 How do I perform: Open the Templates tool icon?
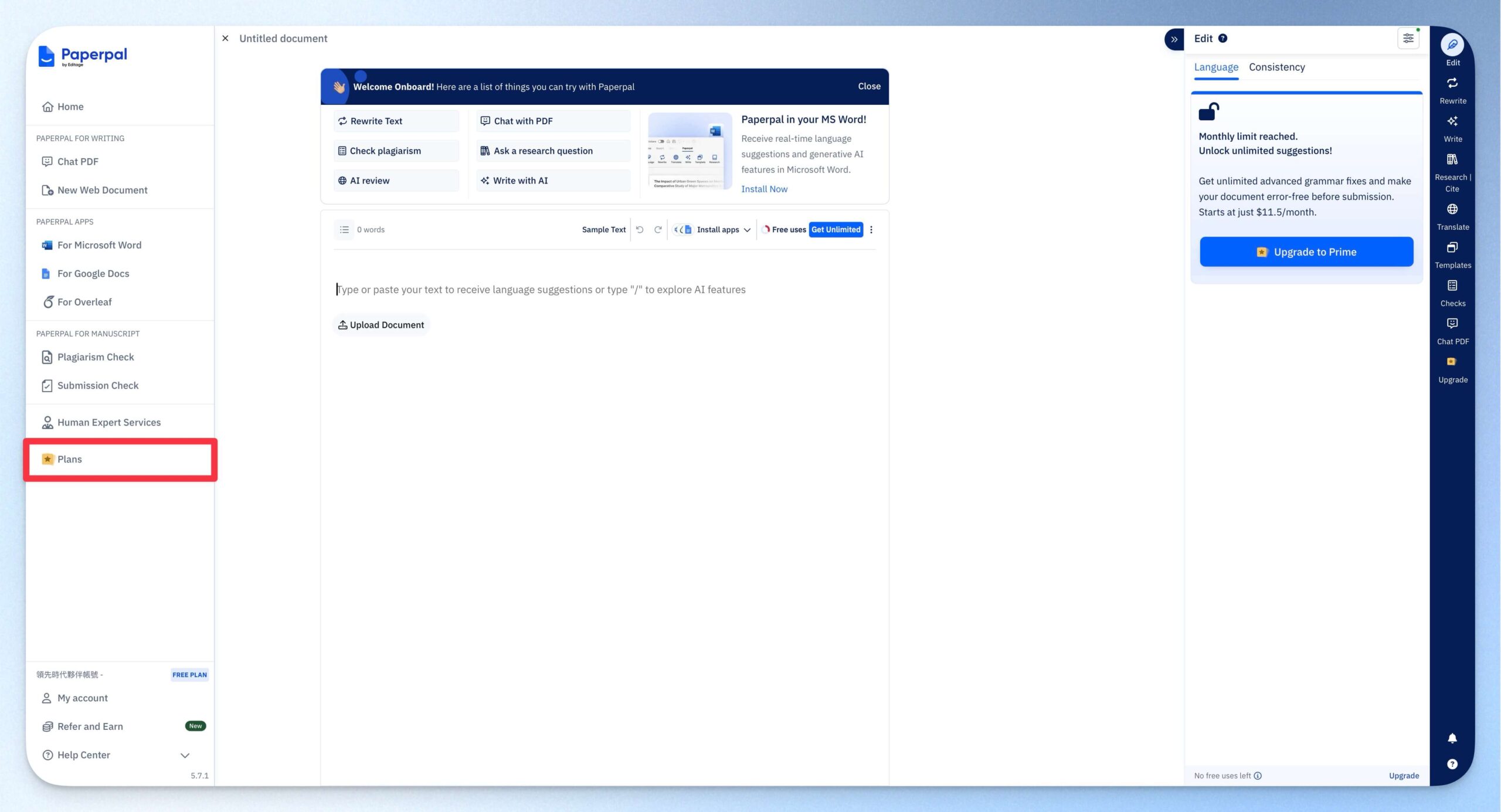1452,247
